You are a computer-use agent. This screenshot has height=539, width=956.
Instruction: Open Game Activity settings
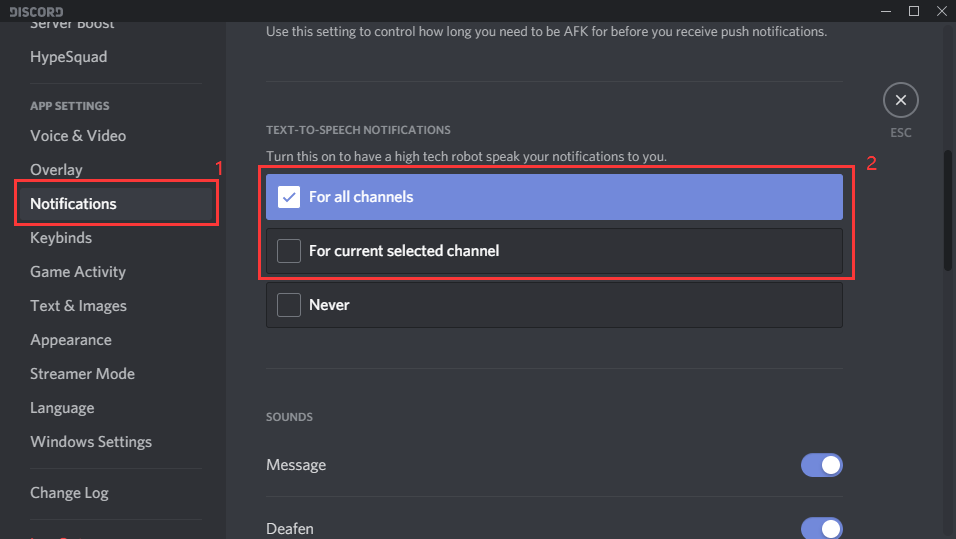[78, 272]
